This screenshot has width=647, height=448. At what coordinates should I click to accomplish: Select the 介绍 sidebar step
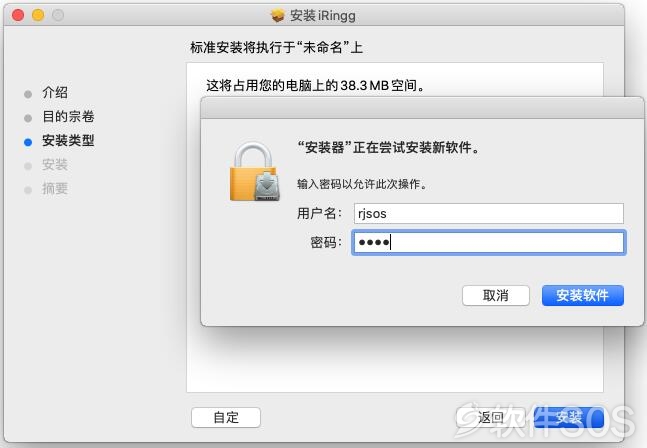[x=55, y=92]
